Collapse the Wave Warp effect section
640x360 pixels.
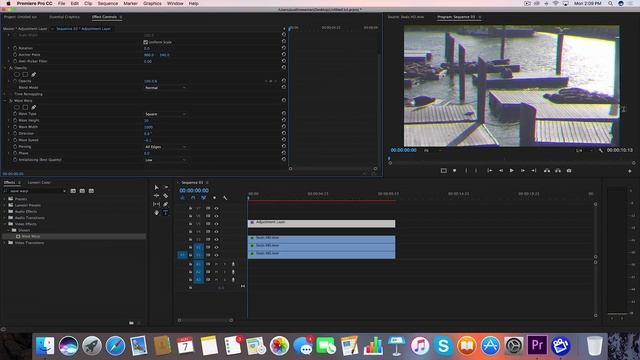tap(5, 101)
